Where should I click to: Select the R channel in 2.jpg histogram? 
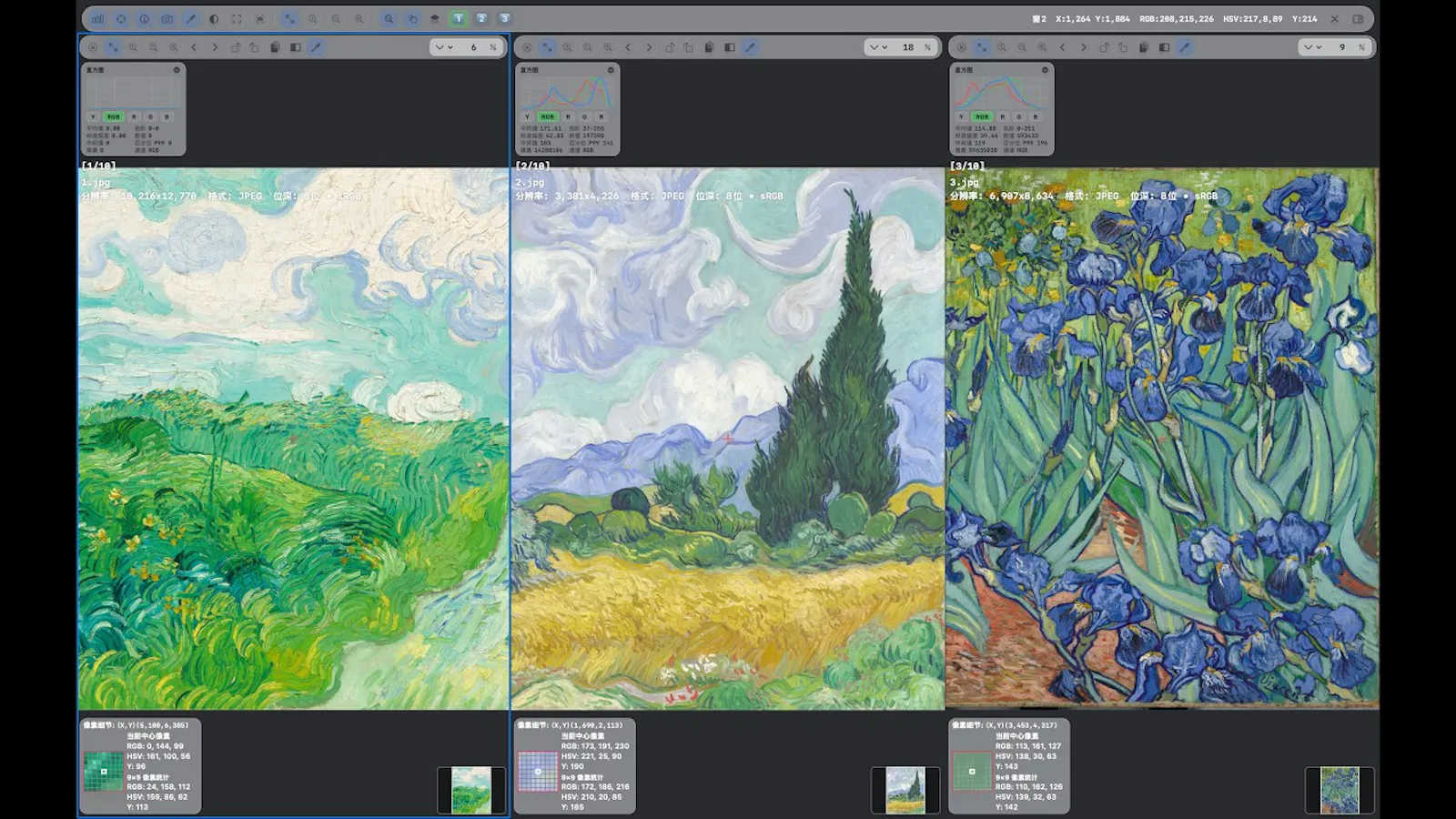568,116
